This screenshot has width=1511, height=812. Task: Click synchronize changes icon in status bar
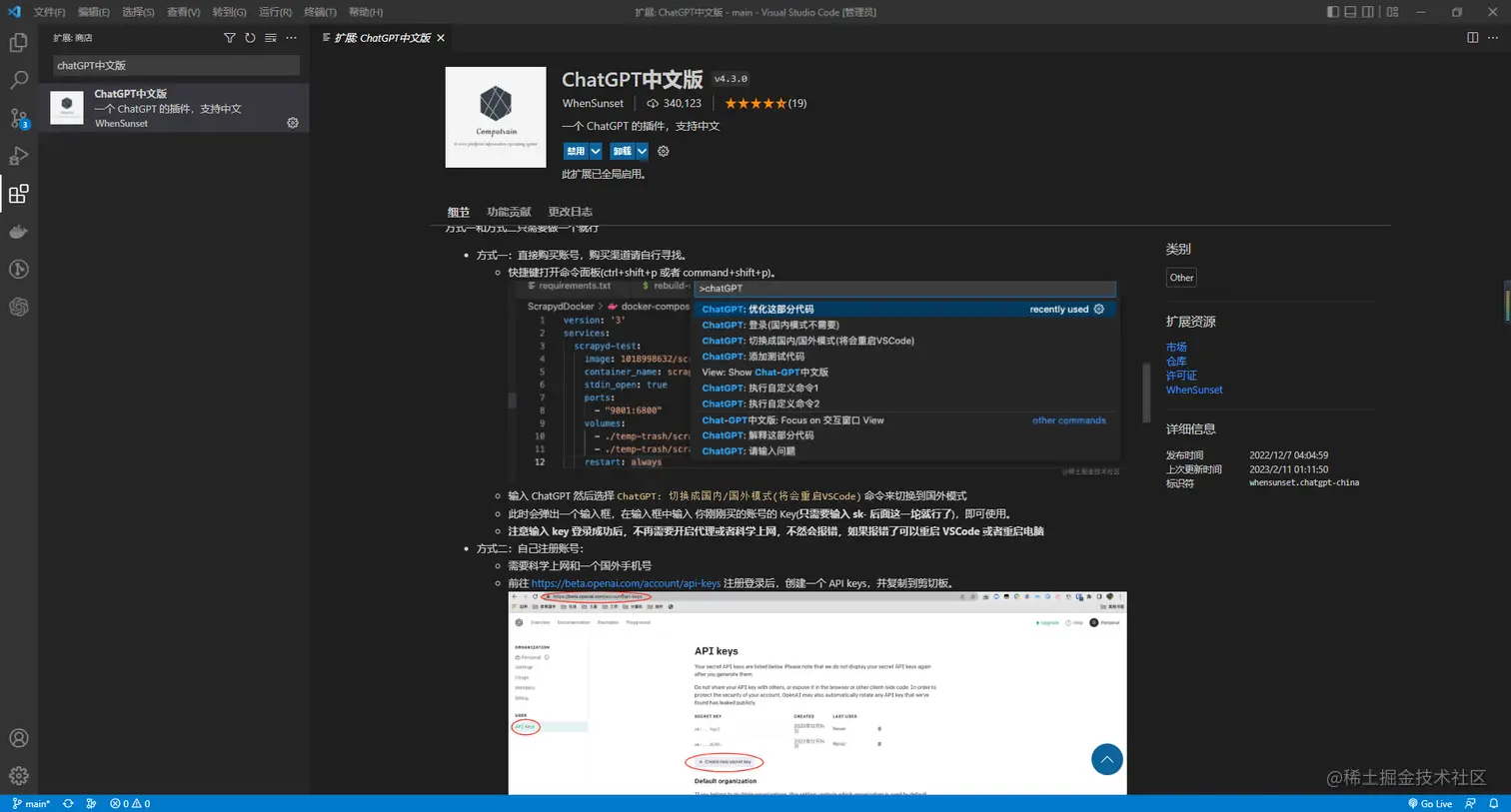(68, 803)
